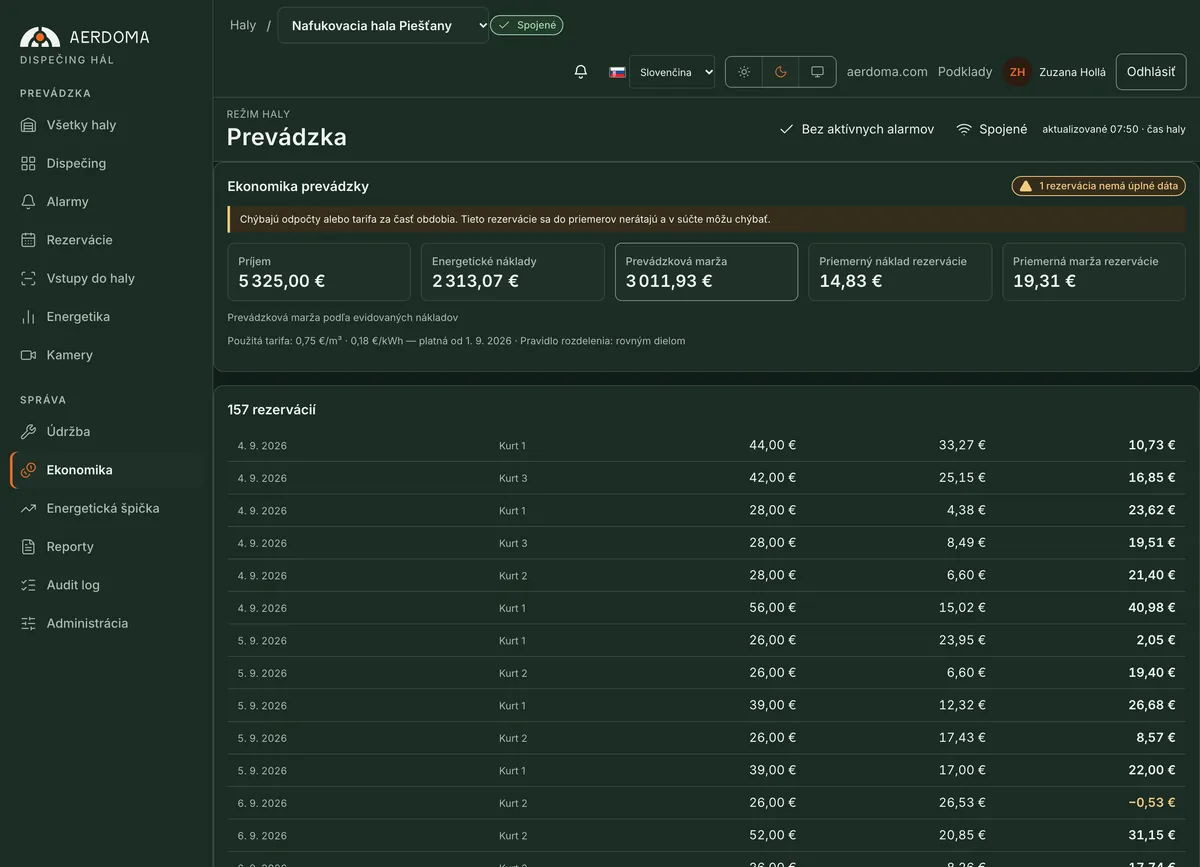The image size is (1200, 867).
Task: Select the Priemerná marža rezervácie card
Action: (1094, 272)
